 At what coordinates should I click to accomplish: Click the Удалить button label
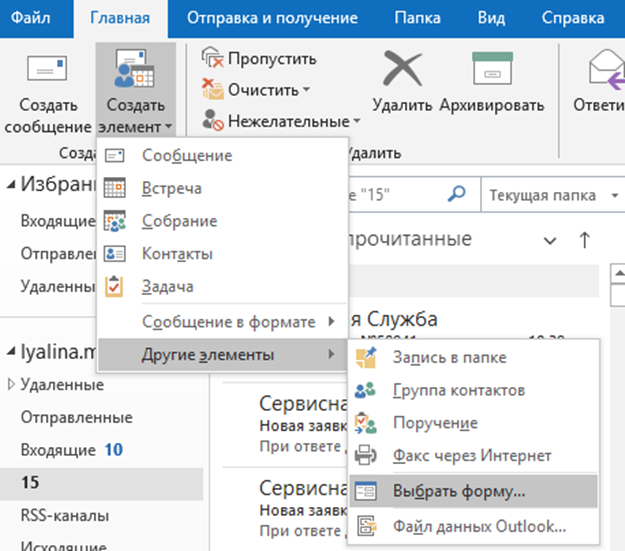tap(402, 105)
